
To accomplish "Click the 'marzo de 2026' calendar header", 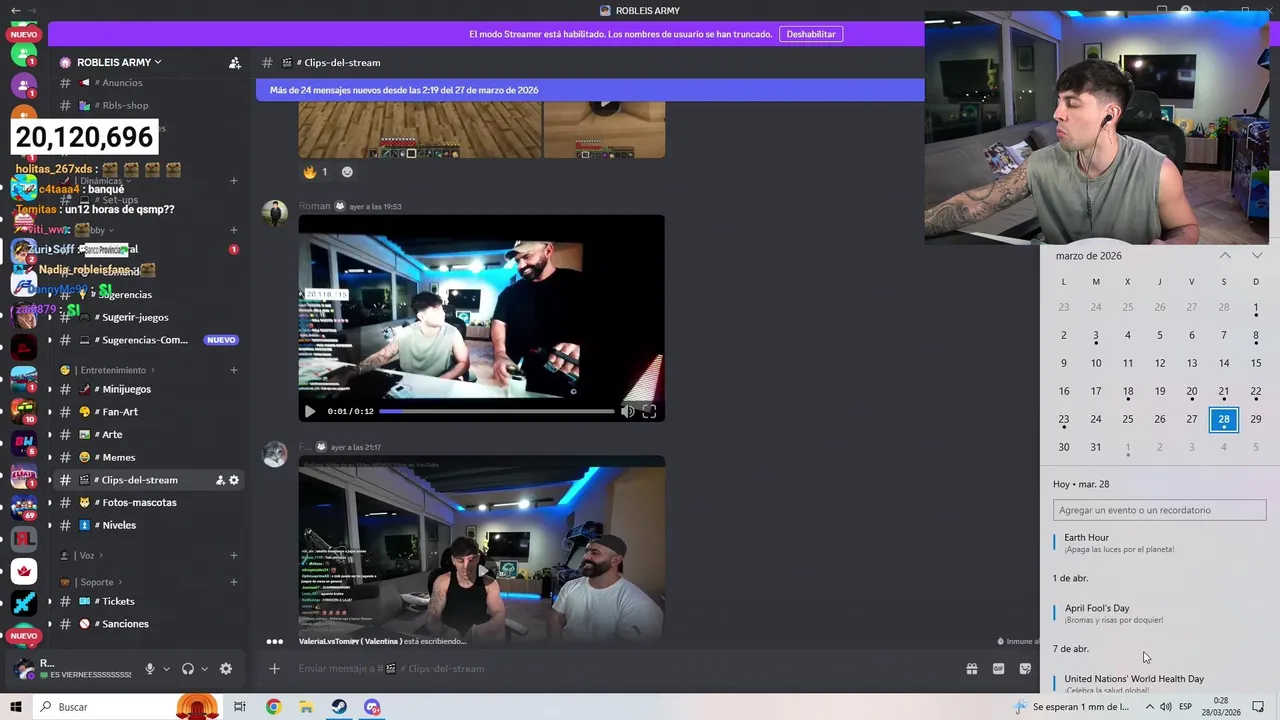I will coord(1088,256).
